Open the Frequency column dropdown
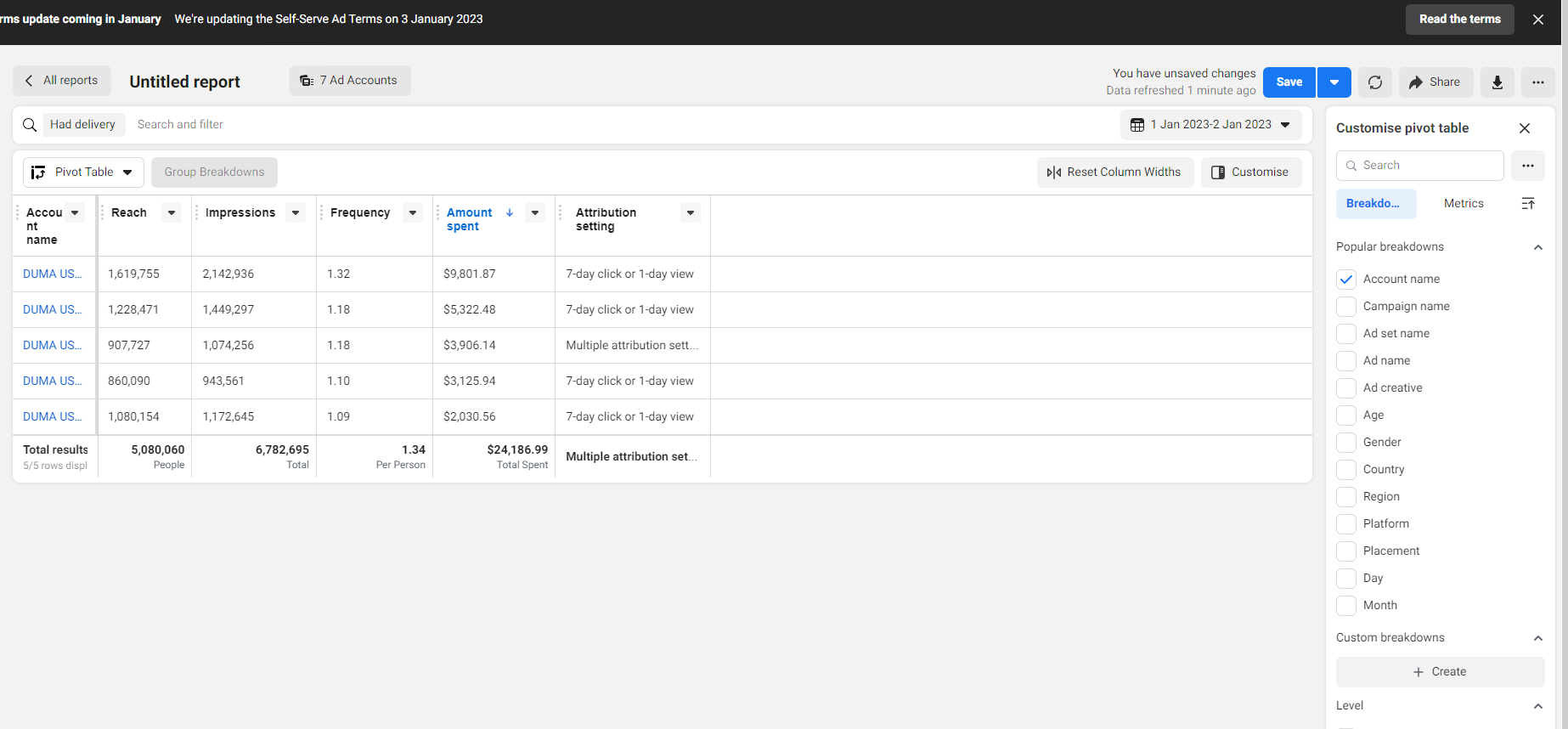1568x729 pixels. pos(413,212)
